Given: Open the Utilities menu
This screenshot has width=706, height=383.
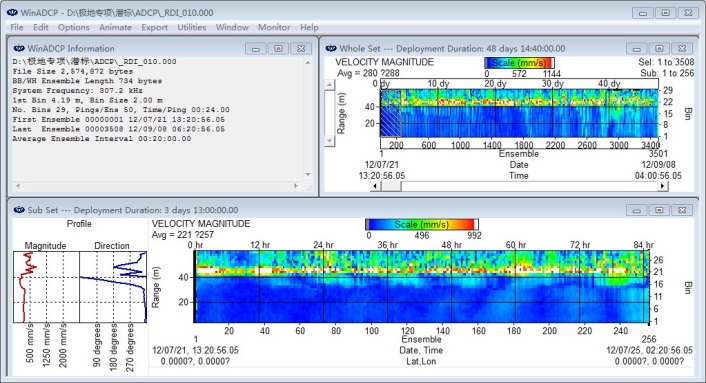Looking at the screenshot, I should [x=191, y=27].
